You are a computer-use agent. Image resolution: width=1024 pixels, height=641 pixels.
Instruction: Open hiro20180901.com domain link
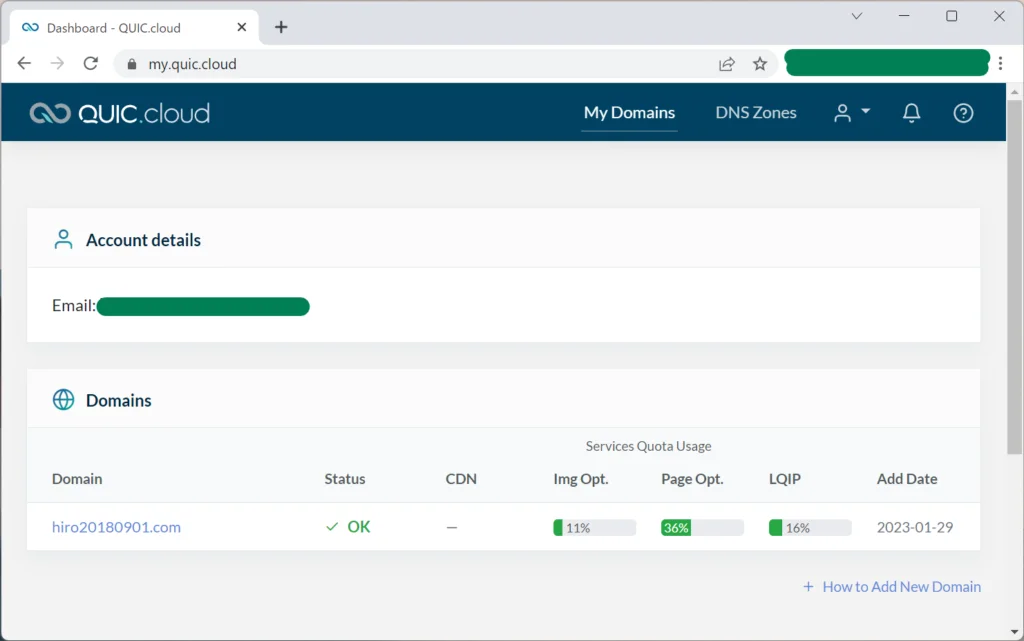coord(116,527)
